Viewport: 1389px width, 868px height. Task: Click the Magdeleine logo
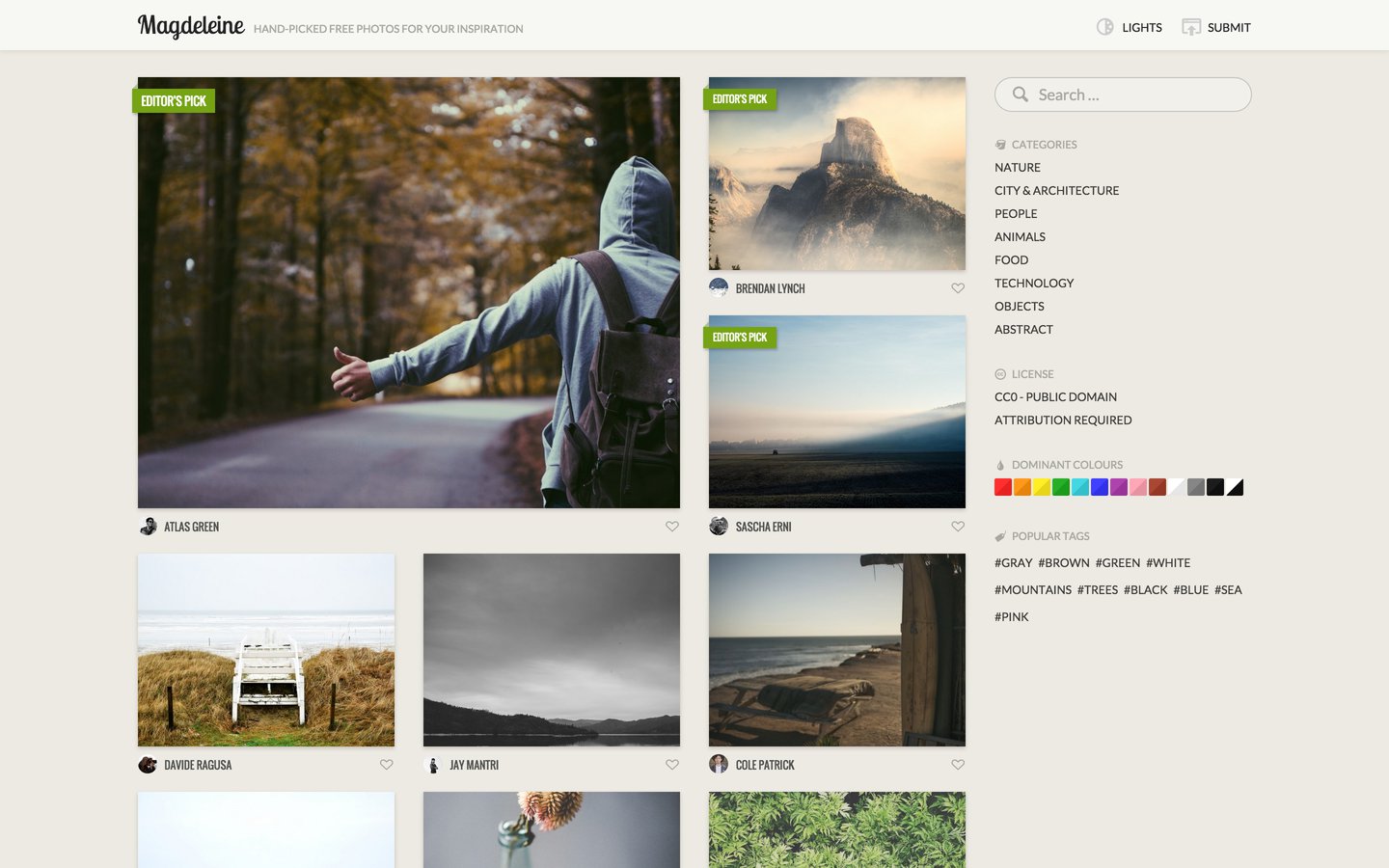[x=191, y=26]
